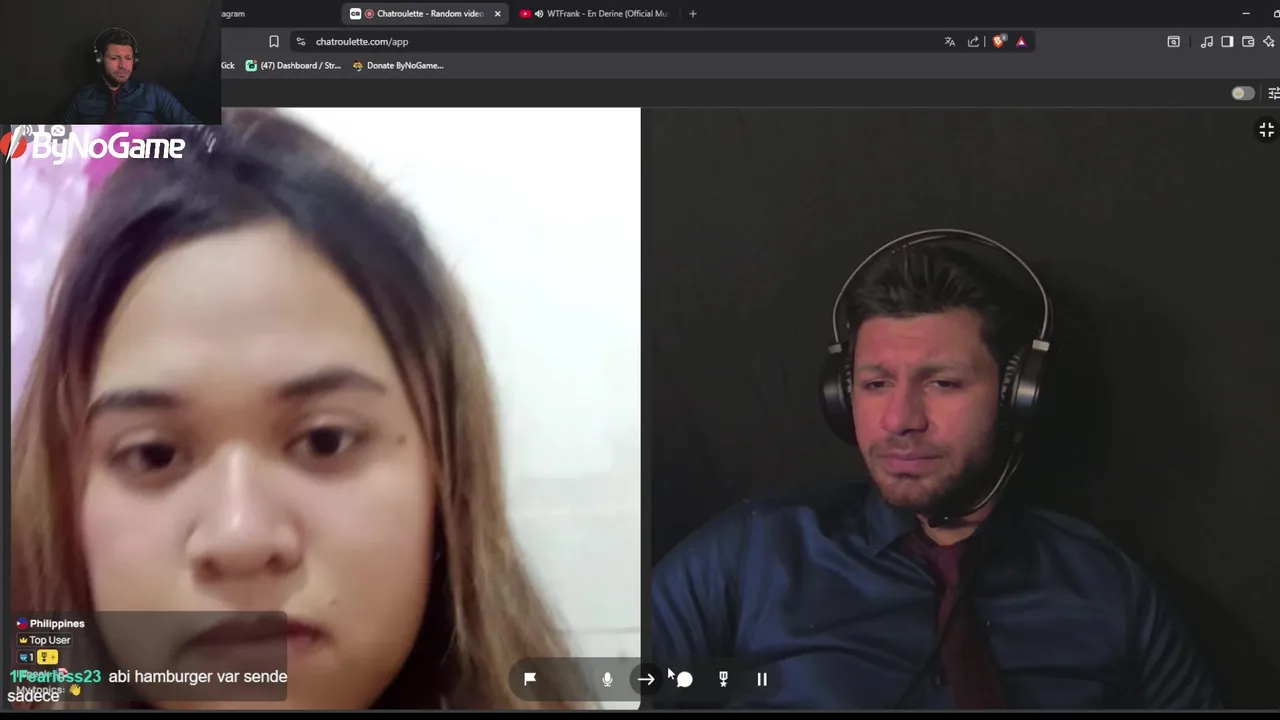1280x720 pixels.
Task: Toggle the switch near the settings sliders
Action: point(1242,93)
